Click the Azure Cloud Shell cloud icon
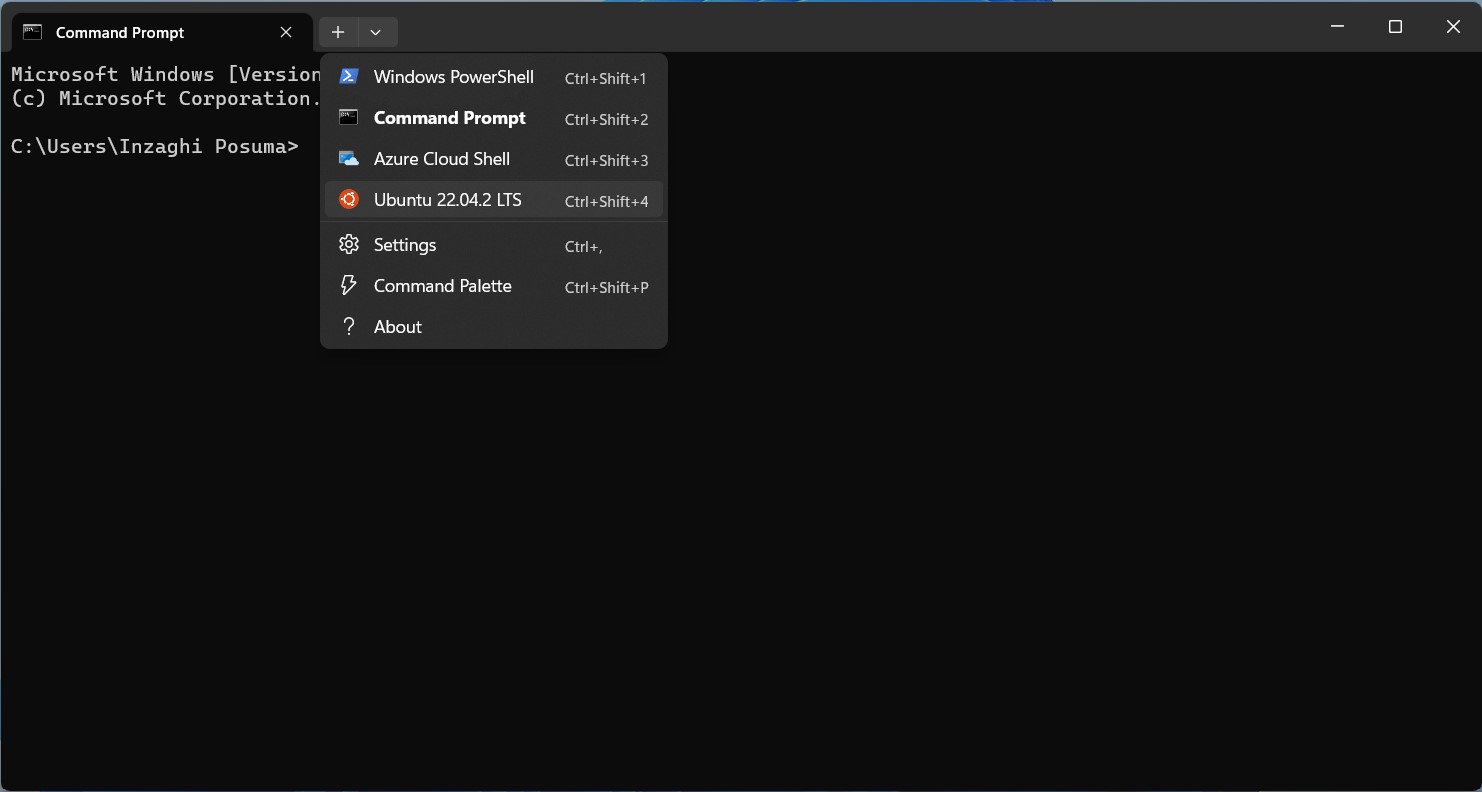 348,159
